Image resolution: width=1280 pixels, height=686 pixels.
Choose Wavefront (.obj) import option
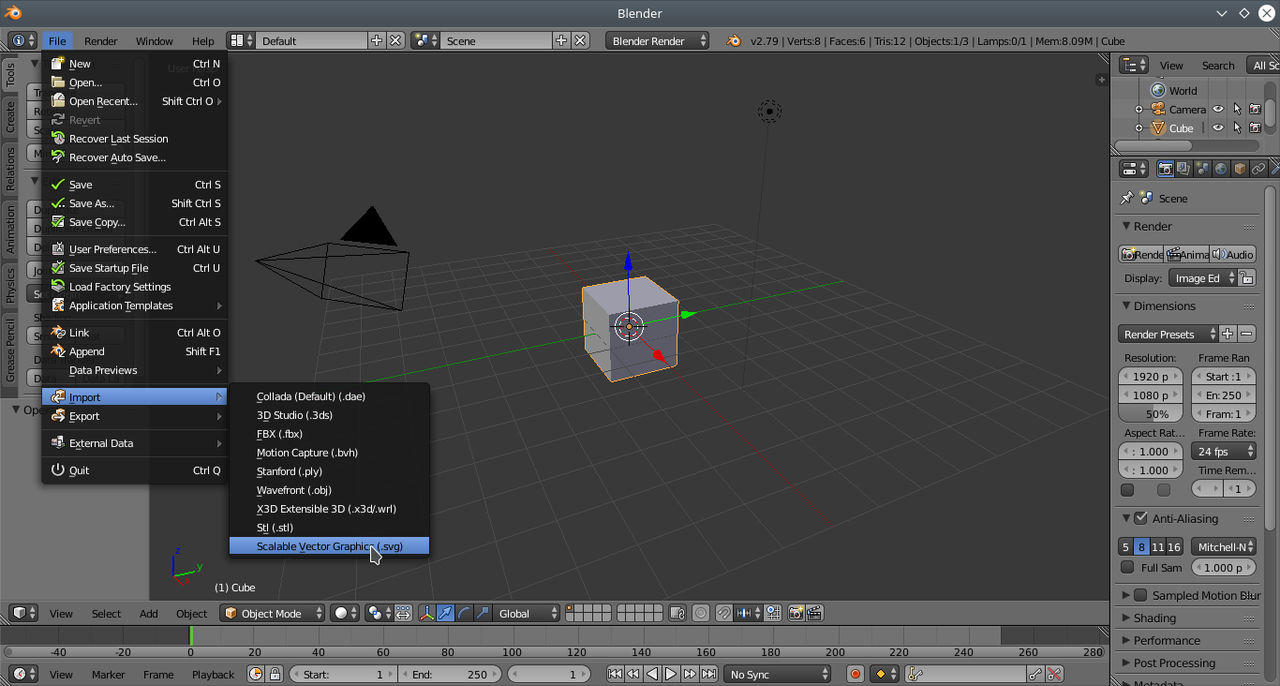point(329,490)
